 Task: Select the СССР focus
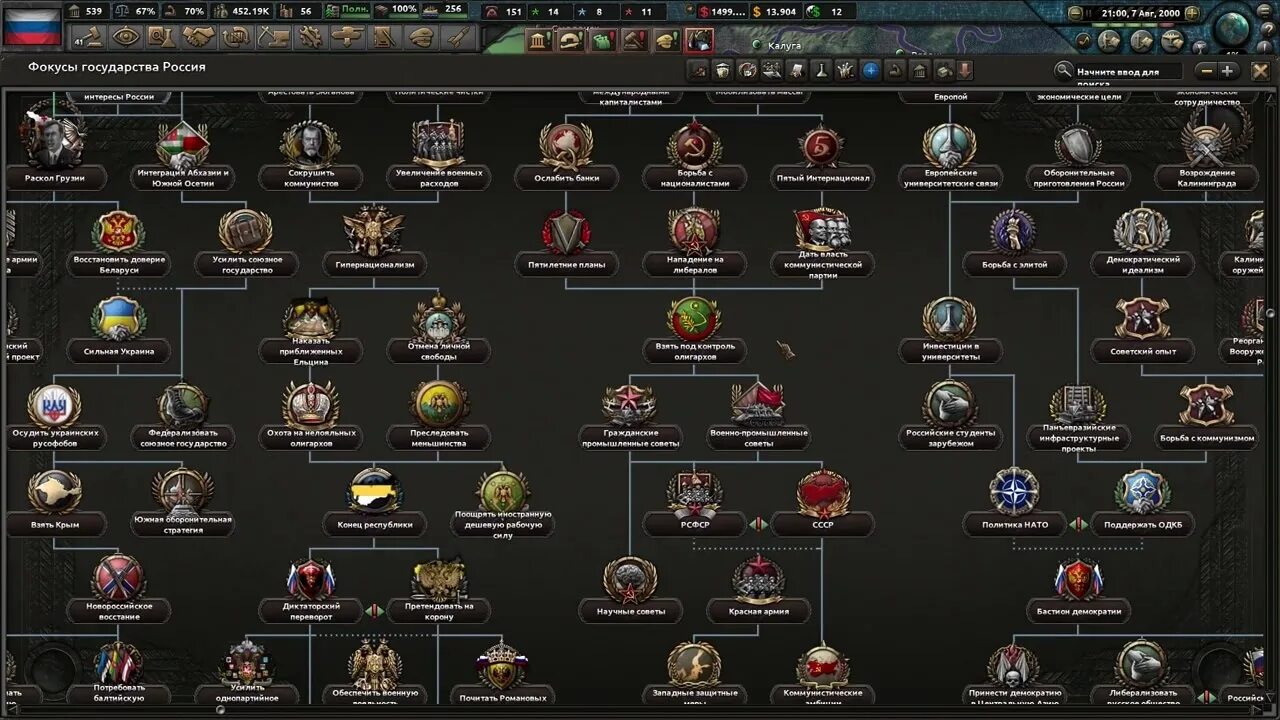tap(823, 502)
